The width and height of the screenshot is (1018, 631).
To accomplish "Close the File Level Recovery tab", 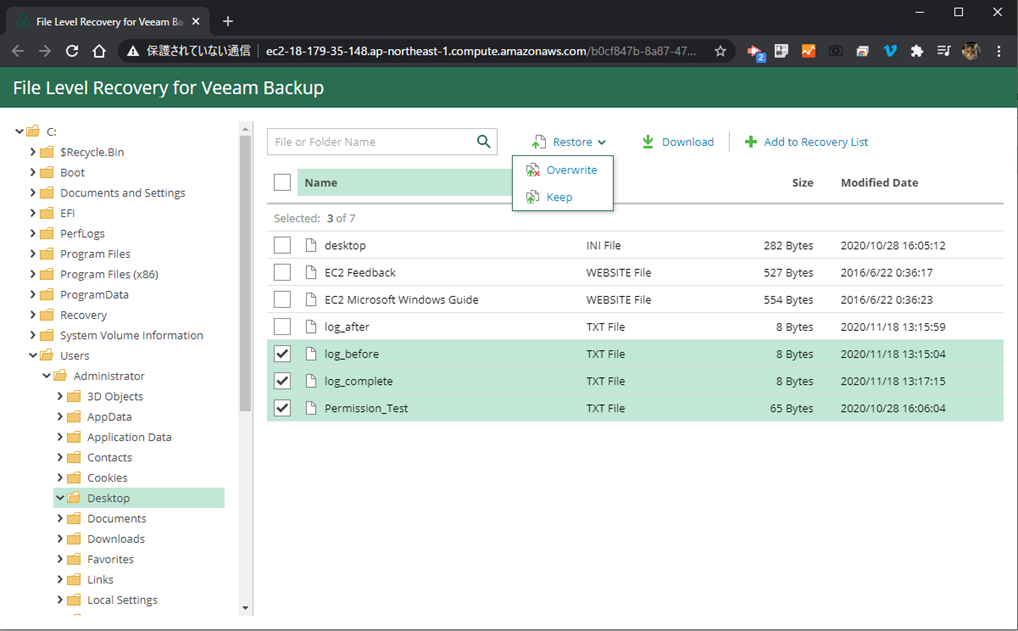I will 196,21.
